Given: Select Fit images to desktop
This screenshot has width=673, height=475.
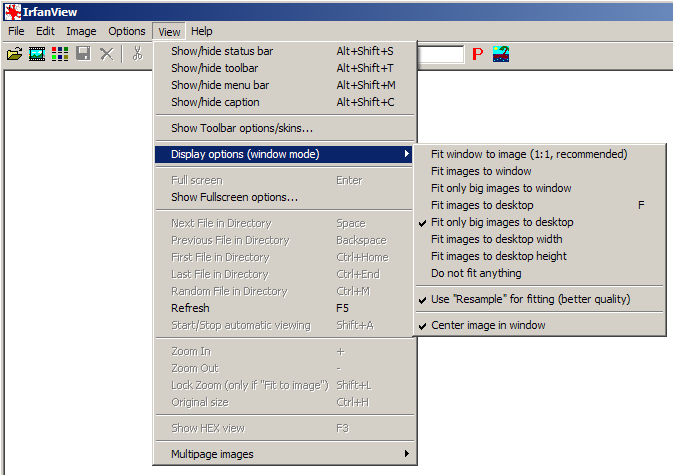Looking at the screenshot, I should [540, 205].
